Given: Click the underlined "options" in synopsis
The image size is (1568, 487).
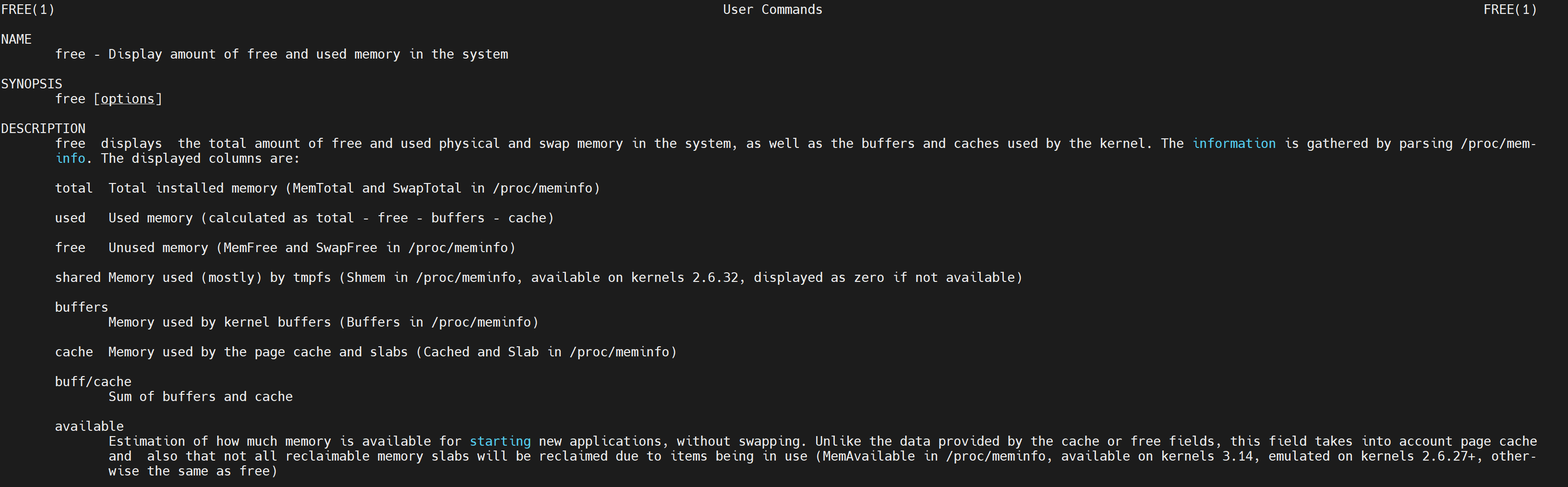Looking at the screenshot, I should pos(128,98).
